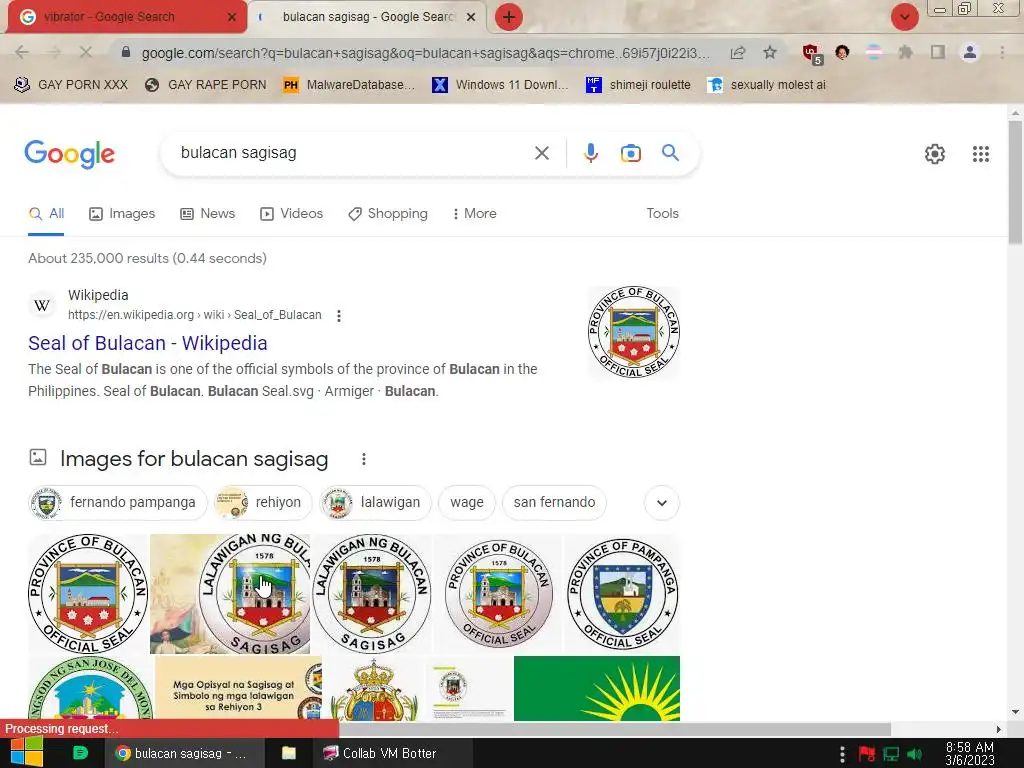Open the 'Windows 11 Downl...' bookmark
This screenshot has width=1024, height=768.
[500, 85]
